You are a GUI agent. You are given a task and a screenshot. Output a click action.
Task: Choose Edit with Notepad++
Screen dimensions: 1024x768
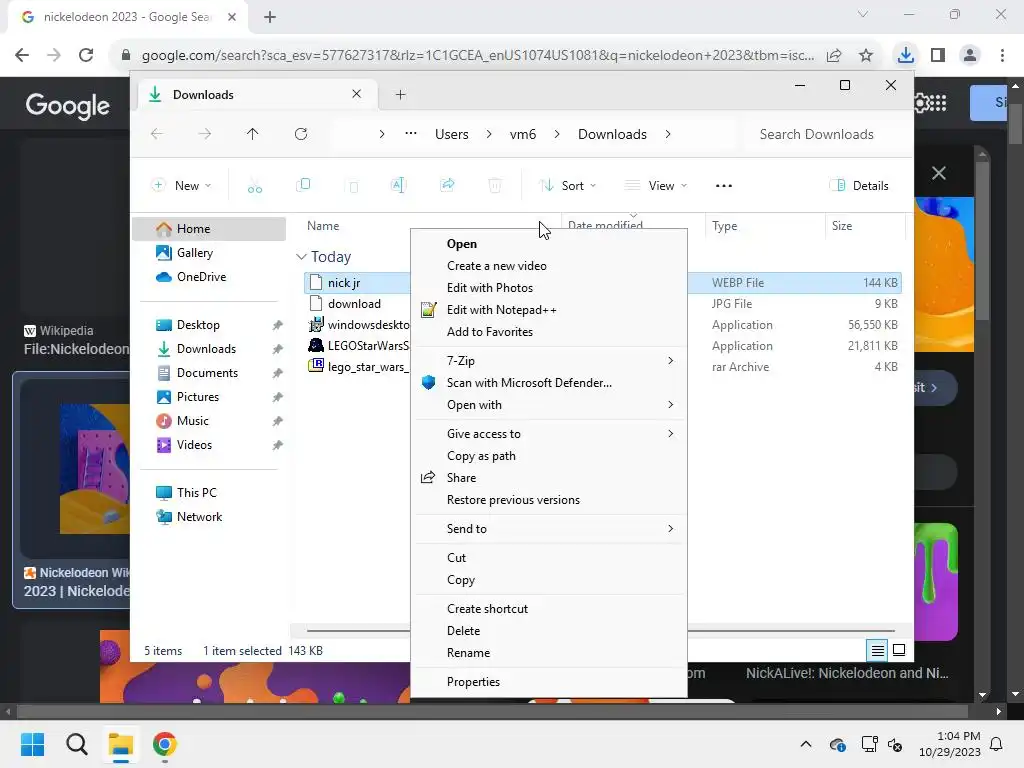549,310
